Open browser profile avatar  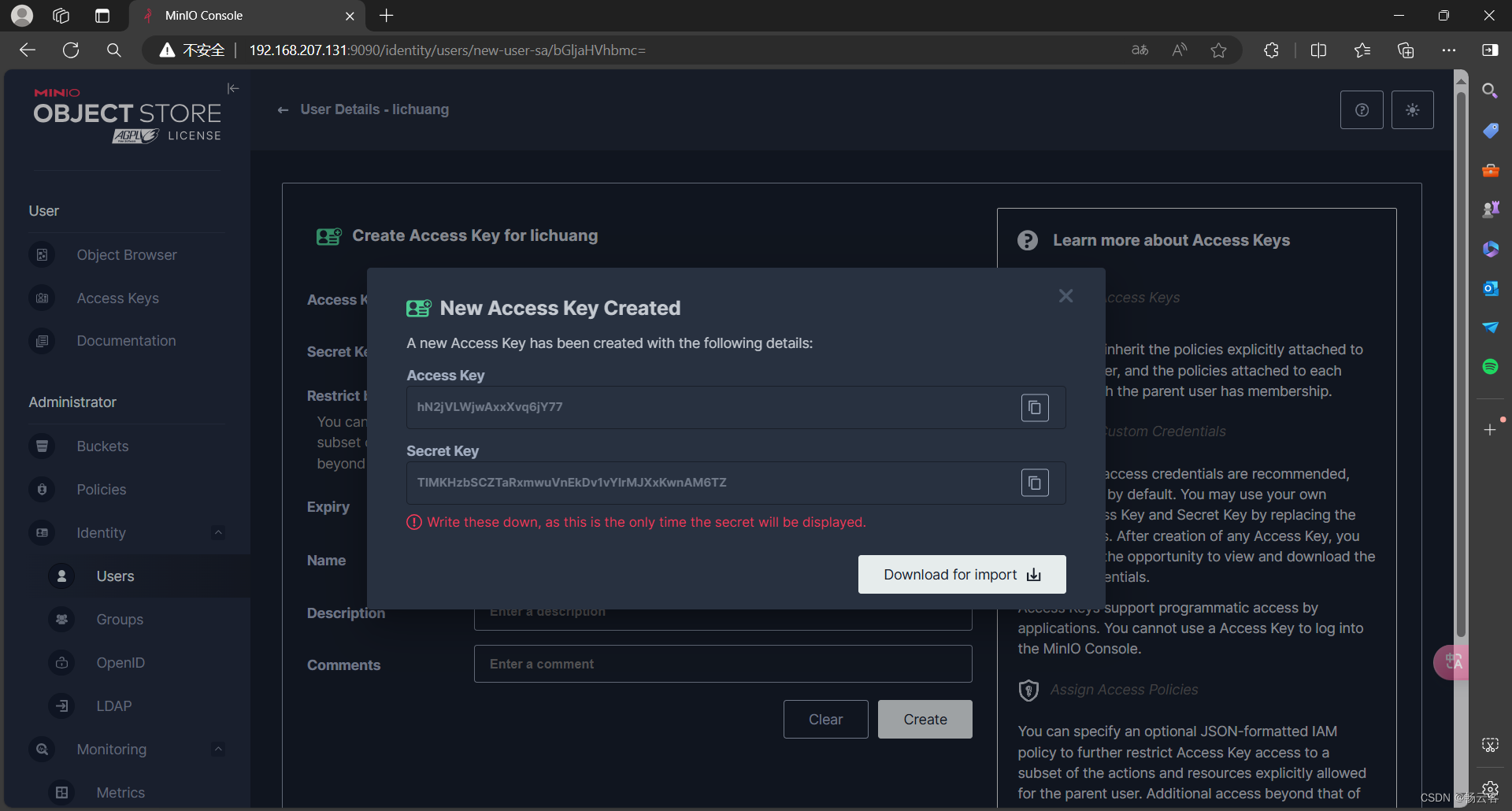(22, 16)
